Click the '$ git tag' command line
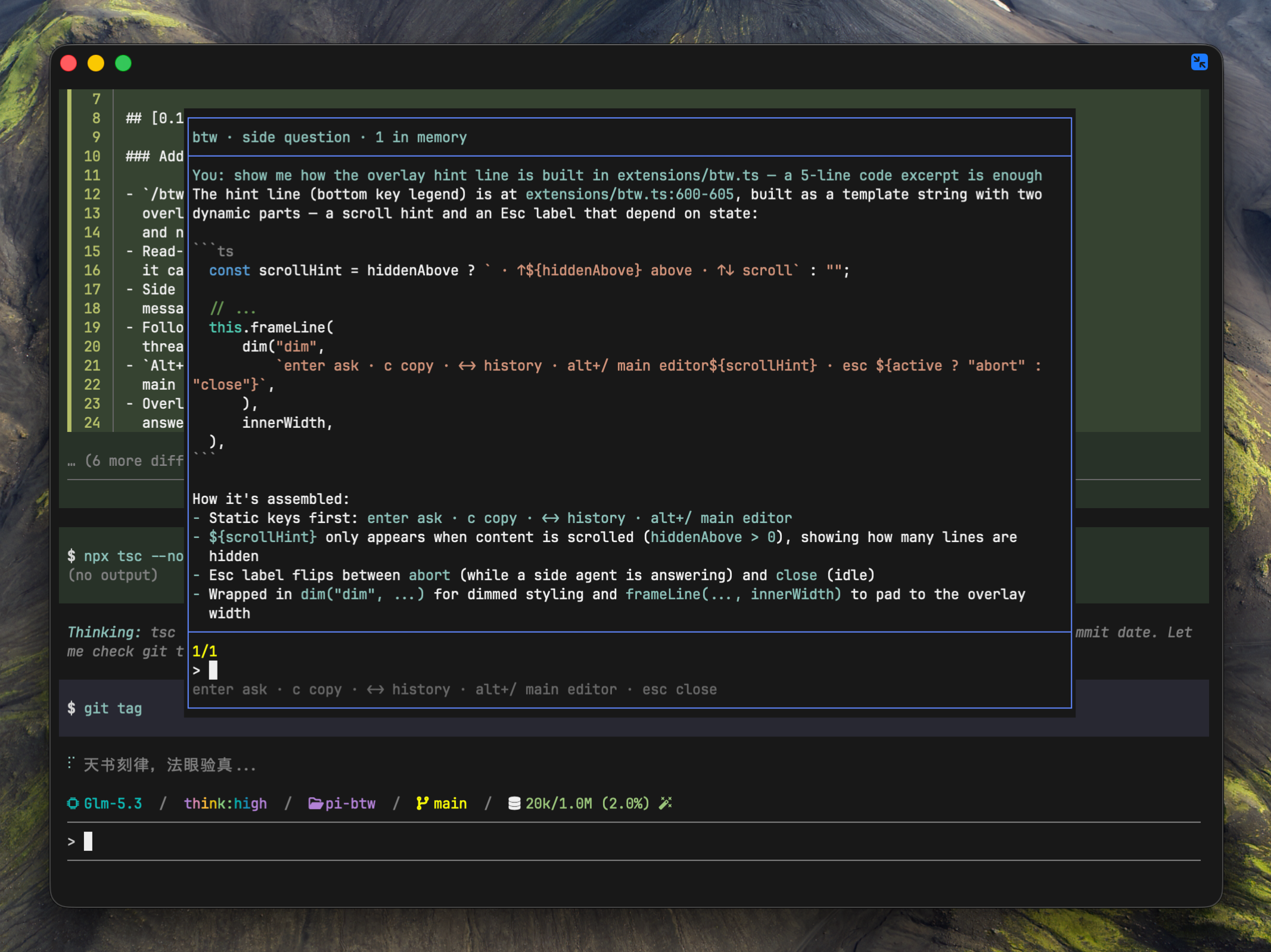The height and width of the screenshot is (952, 1271). click(104, 708)
